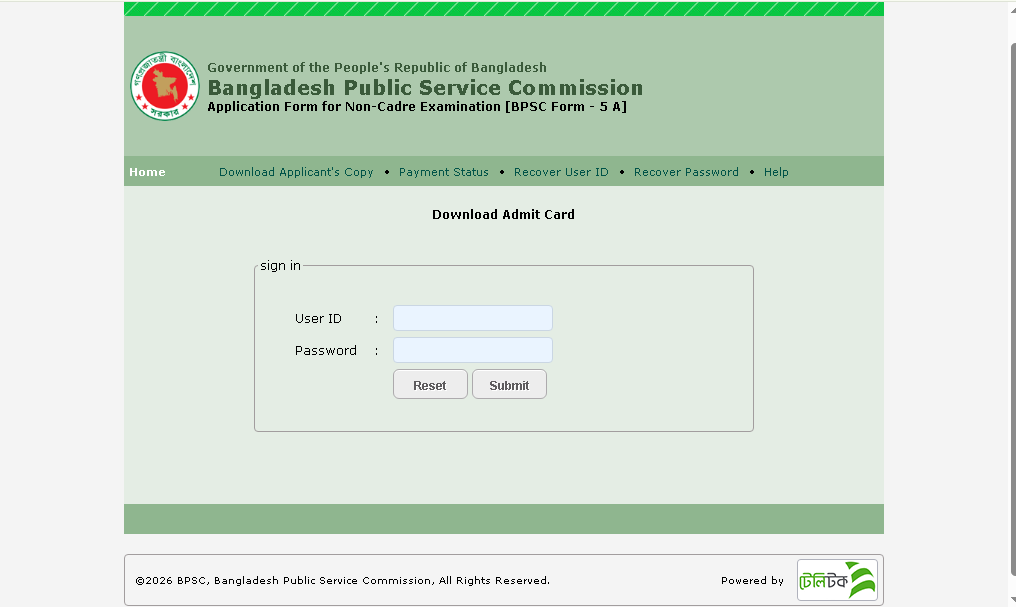Click inside the User ID field
Screen dimensions: 1016x607
click(472, 317)
